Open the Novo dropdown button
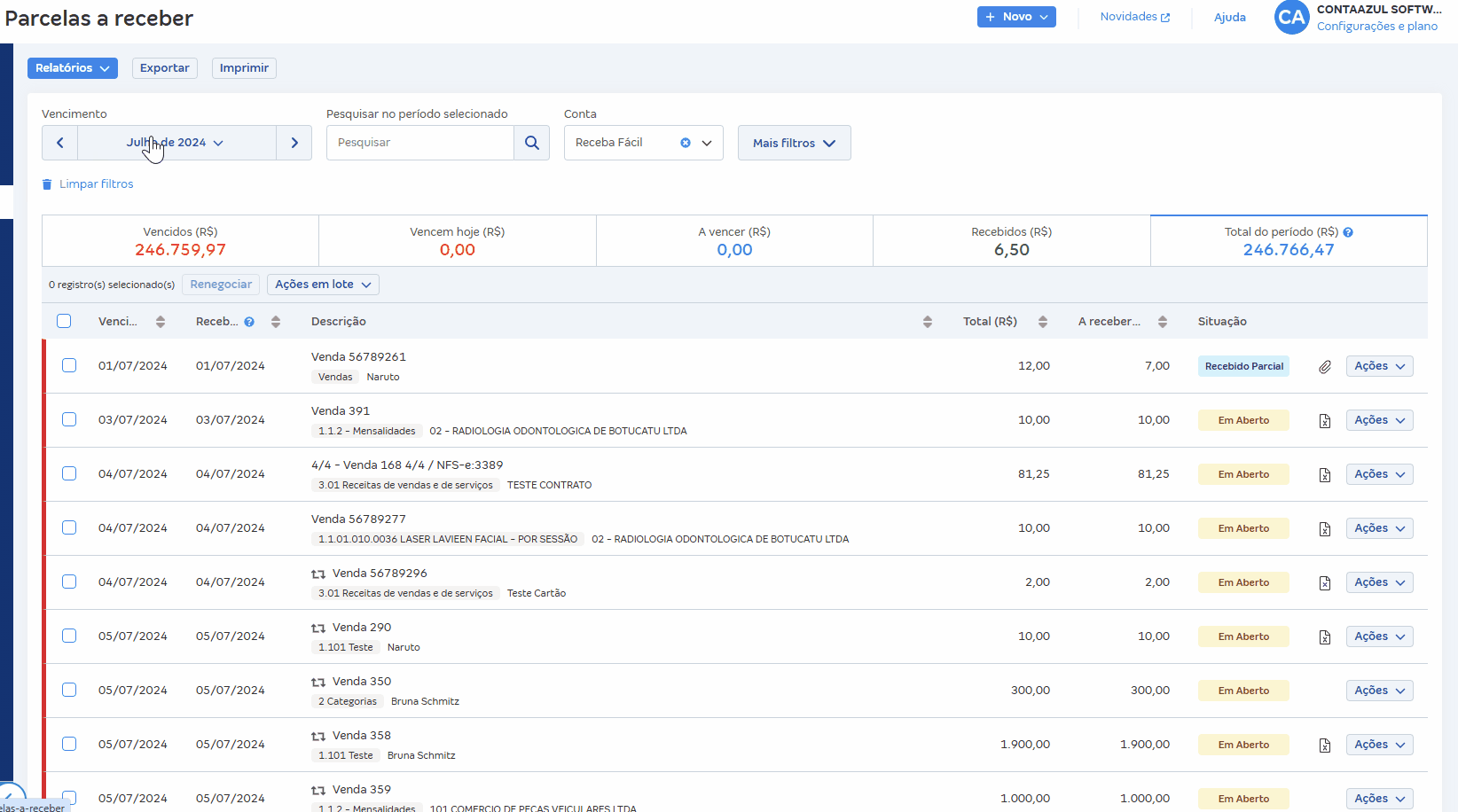1458x812 pixels. 1016,17
